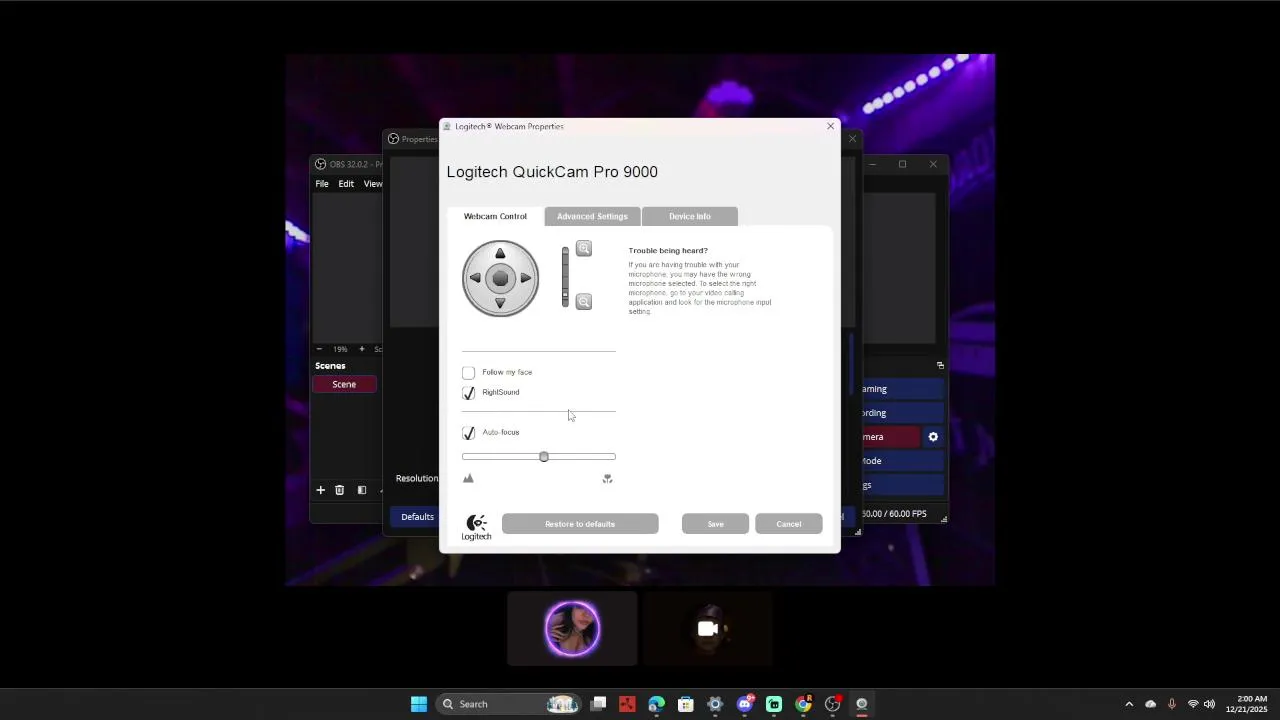Open the Windows Start menu
1280x720 pixels.
pos(419,704)
